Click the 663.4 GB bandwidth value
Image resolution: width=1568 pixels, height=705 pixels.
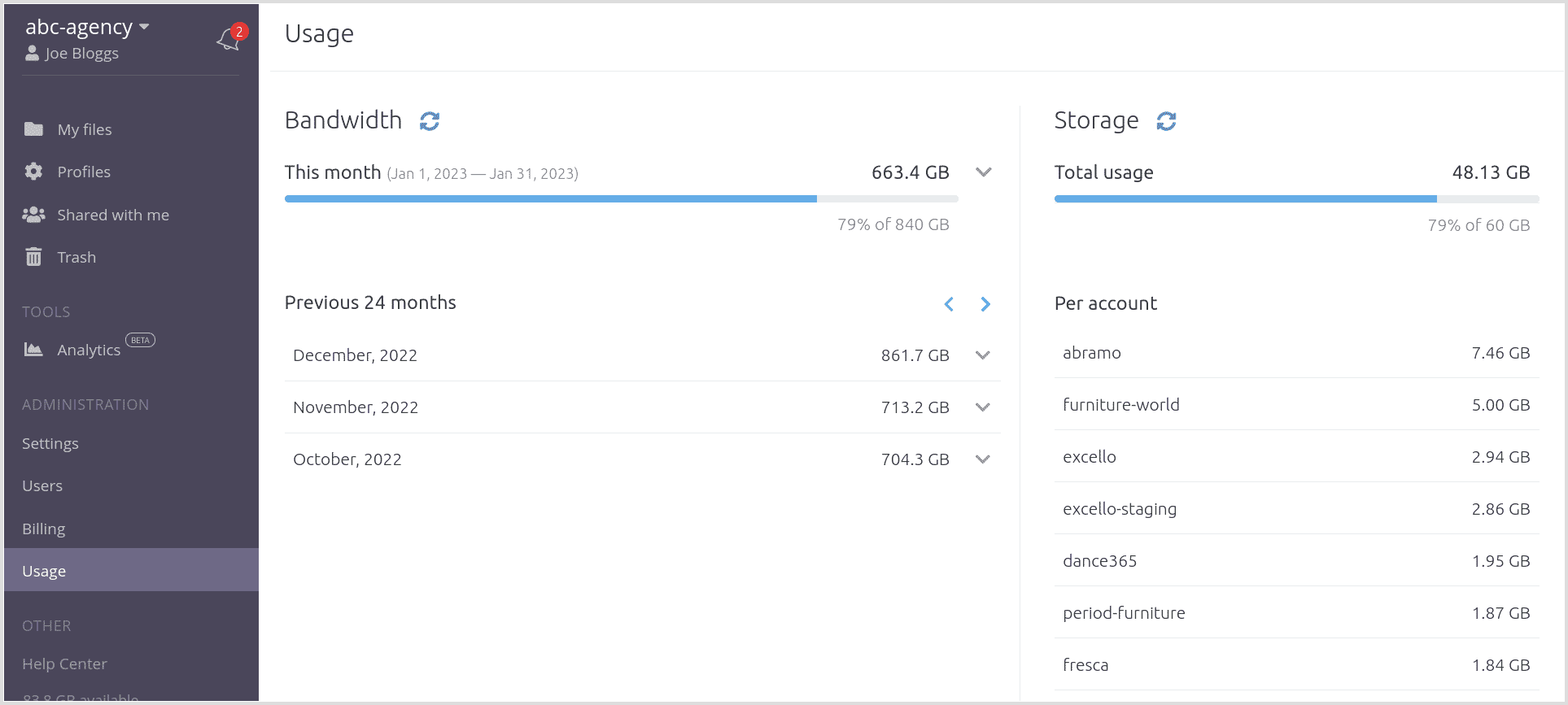(911, 172)
